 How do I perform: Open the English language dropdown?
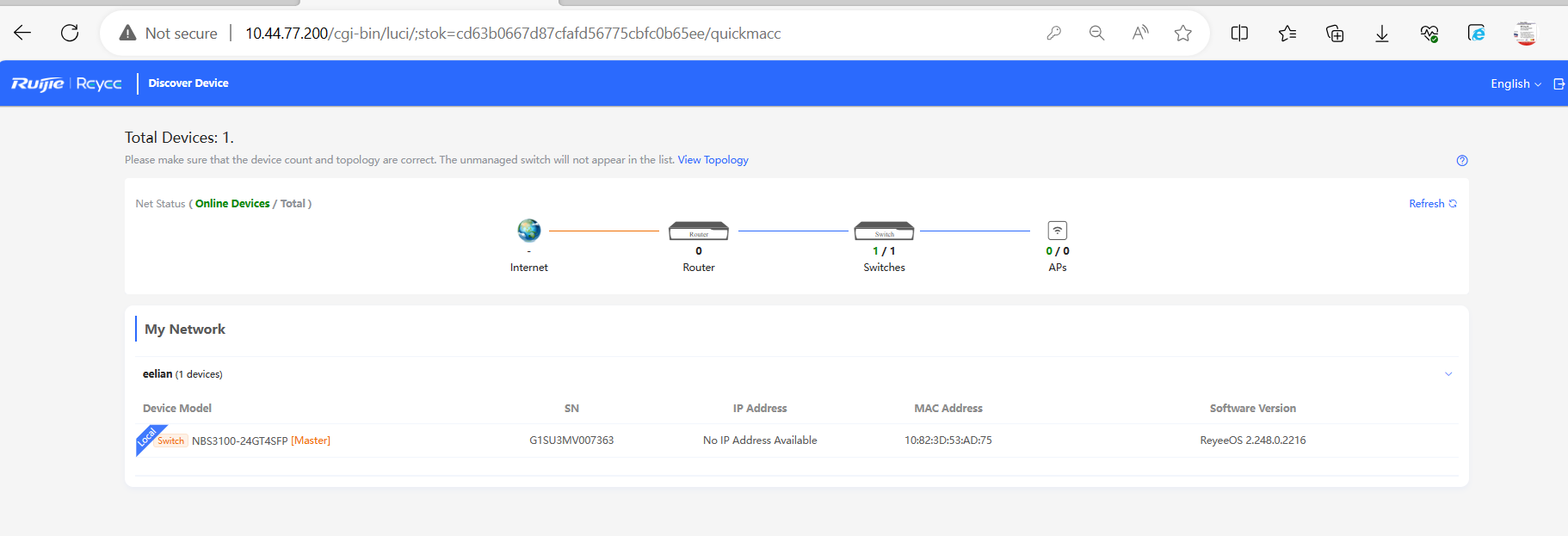pos(1515,83)
